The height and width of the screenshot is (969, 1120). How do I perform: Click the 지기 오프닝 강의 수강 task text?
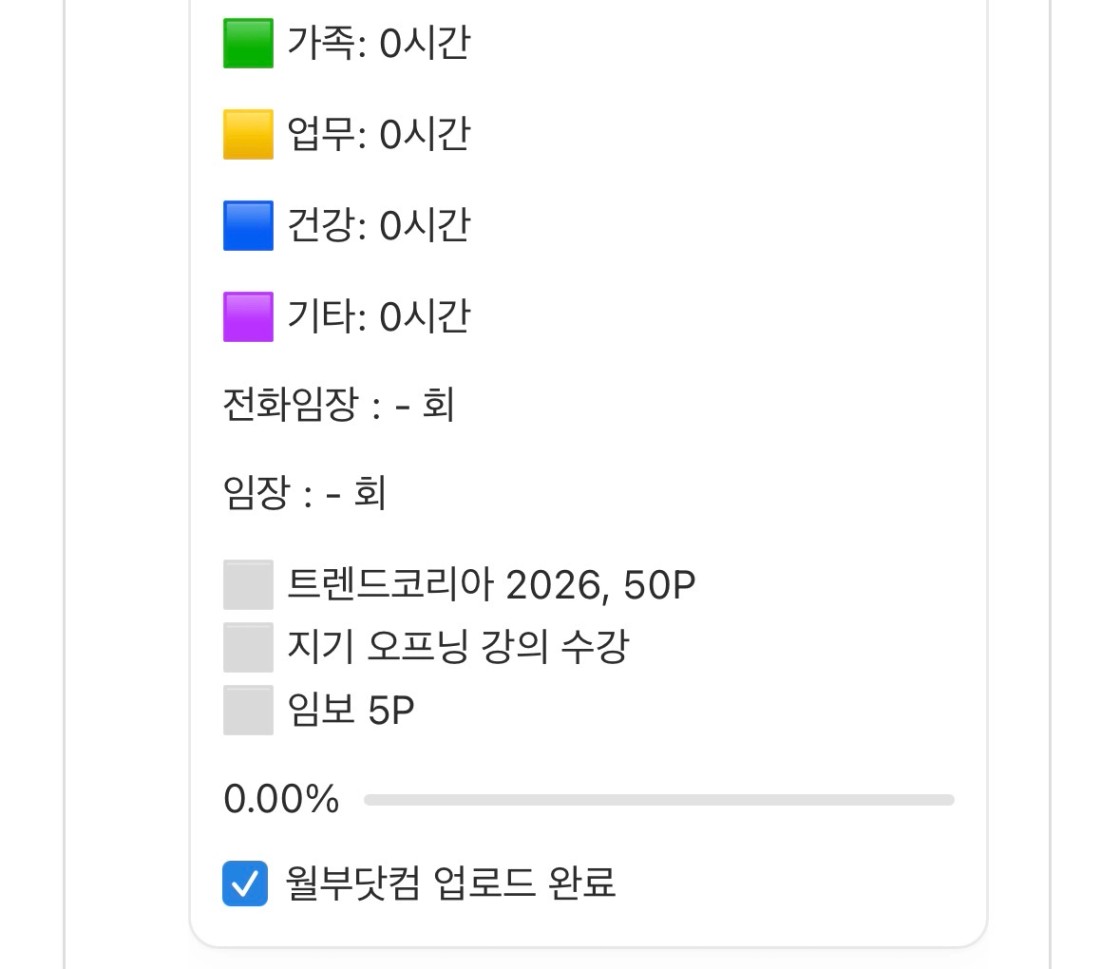[458, 647]
